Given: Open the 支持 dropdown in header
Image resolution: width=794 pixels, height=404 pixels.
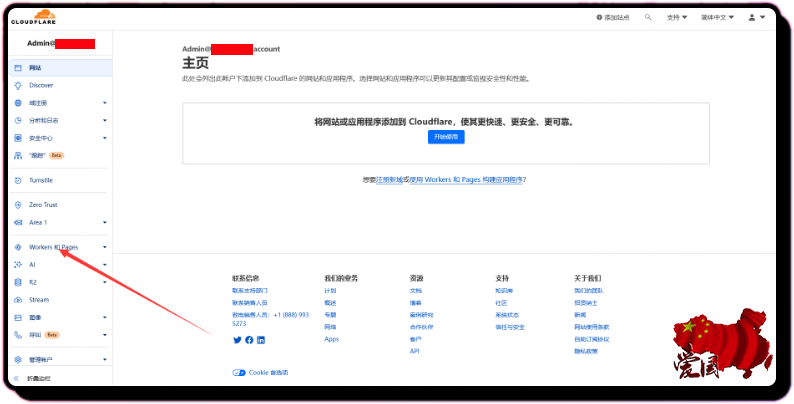Looking at the screenshot, I should point(679,18).
